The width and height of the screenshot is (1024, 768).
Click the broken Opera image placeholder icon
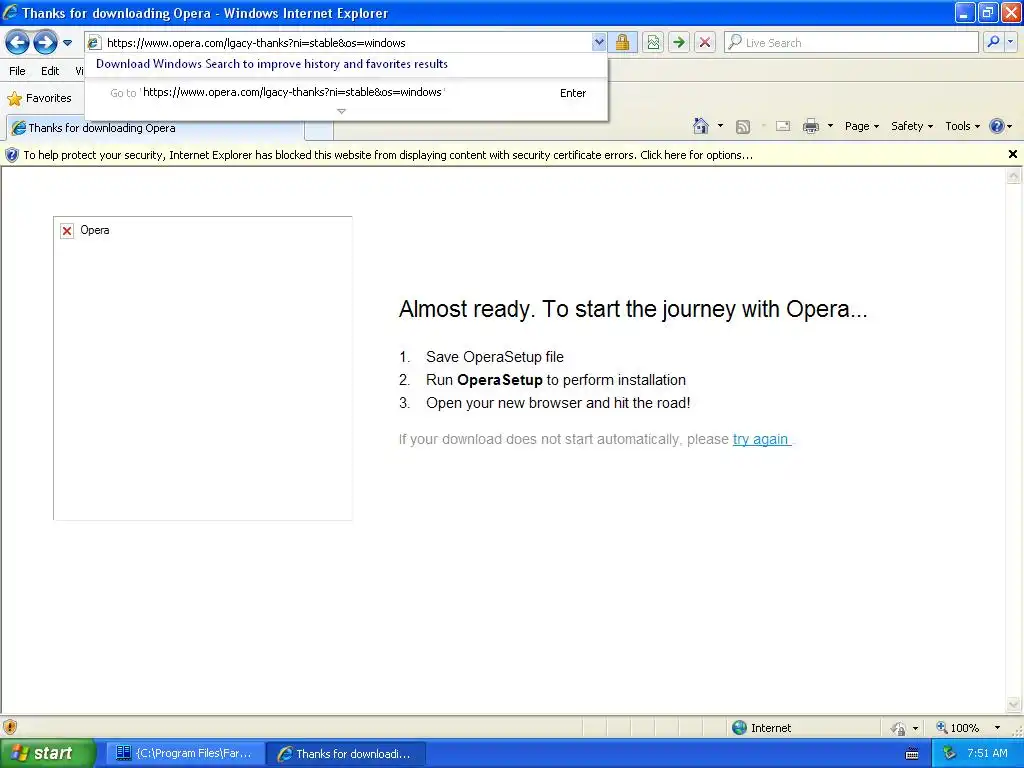67,231
